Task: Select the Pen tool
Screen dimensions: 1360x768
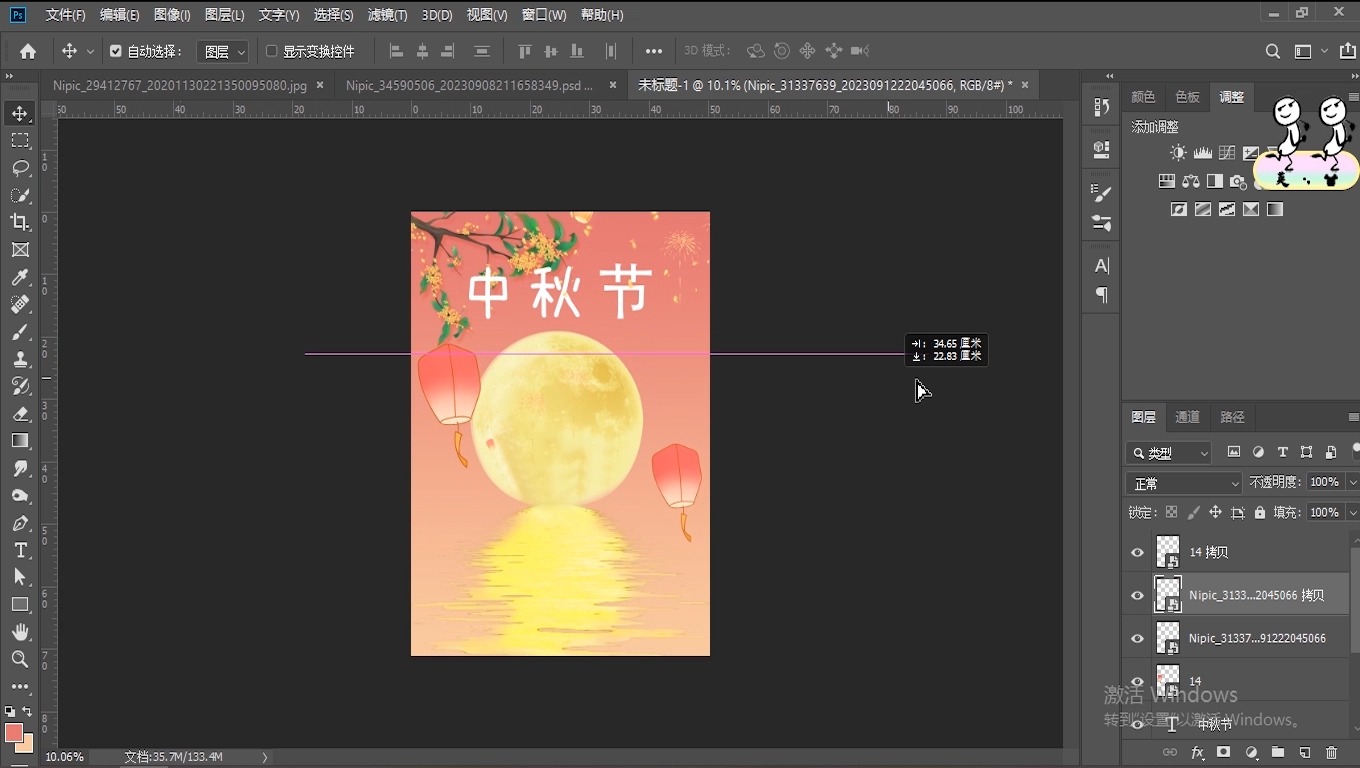Action: point(20,523)
